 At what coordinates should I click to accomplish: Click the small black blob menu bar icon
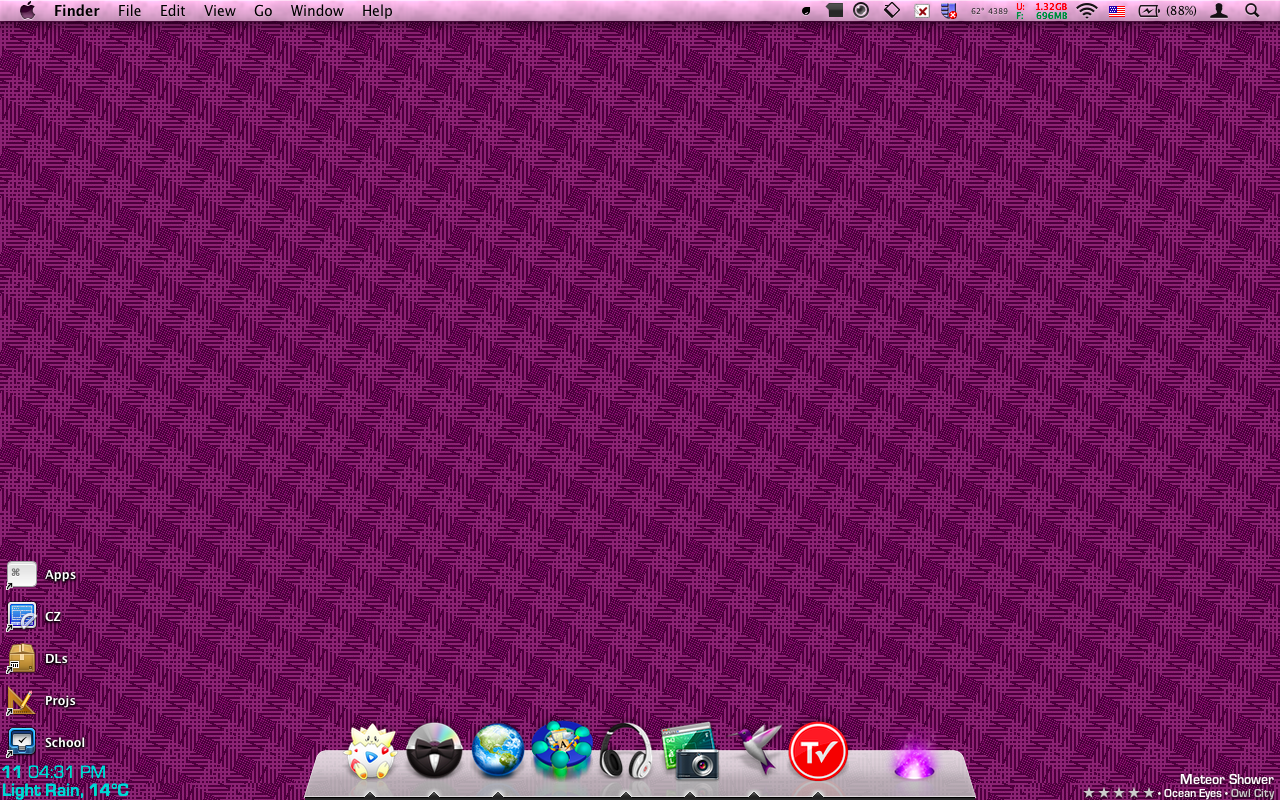click(x=807, y=11)
